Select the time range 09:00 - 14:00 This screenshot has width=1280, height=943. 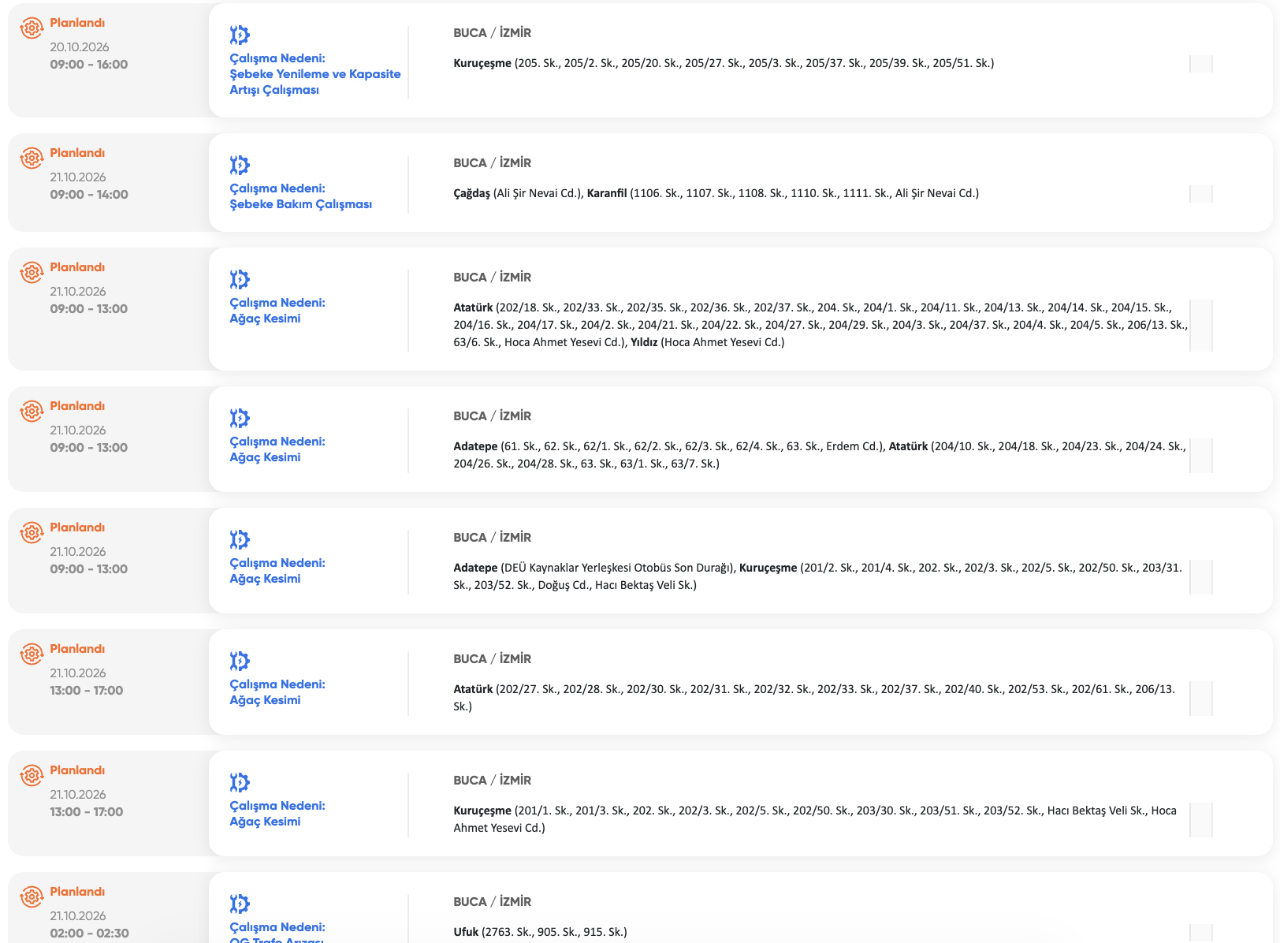(x=89, y=195)
